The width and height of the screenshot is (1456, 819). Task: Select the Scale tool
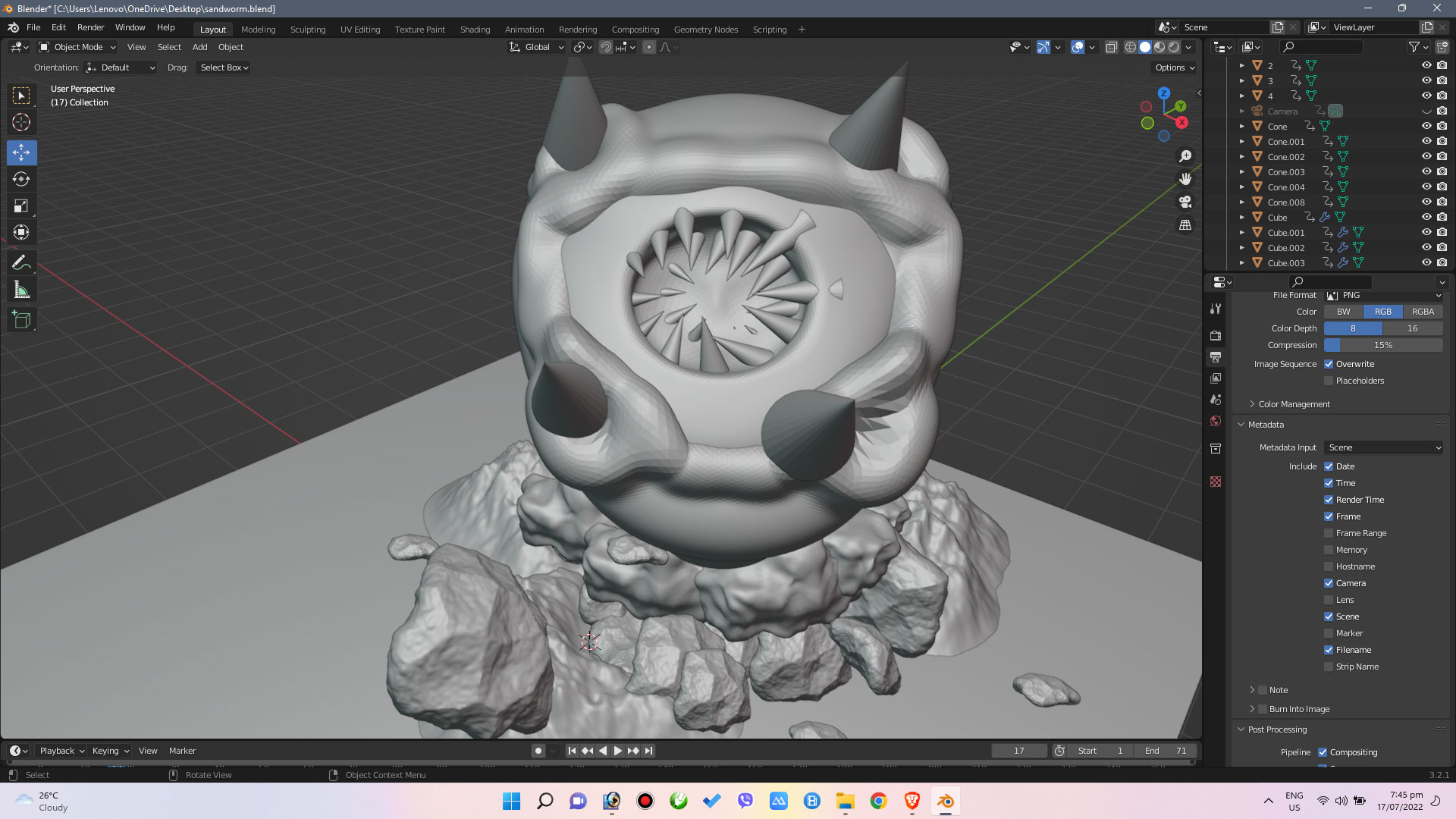pos(21,206)
